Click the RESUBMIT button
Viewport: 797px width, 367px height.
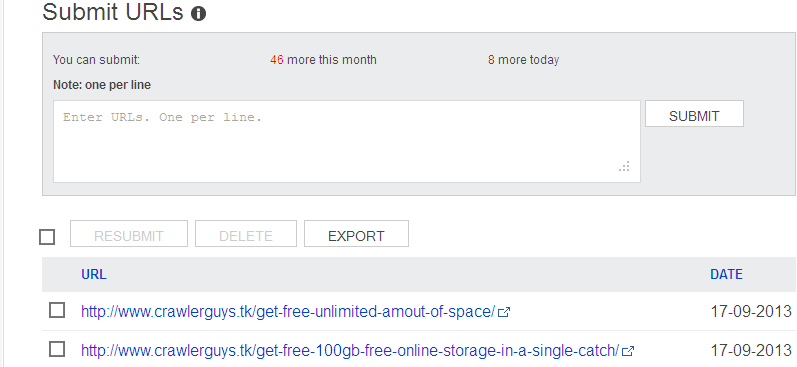click(x=129, y=234)
